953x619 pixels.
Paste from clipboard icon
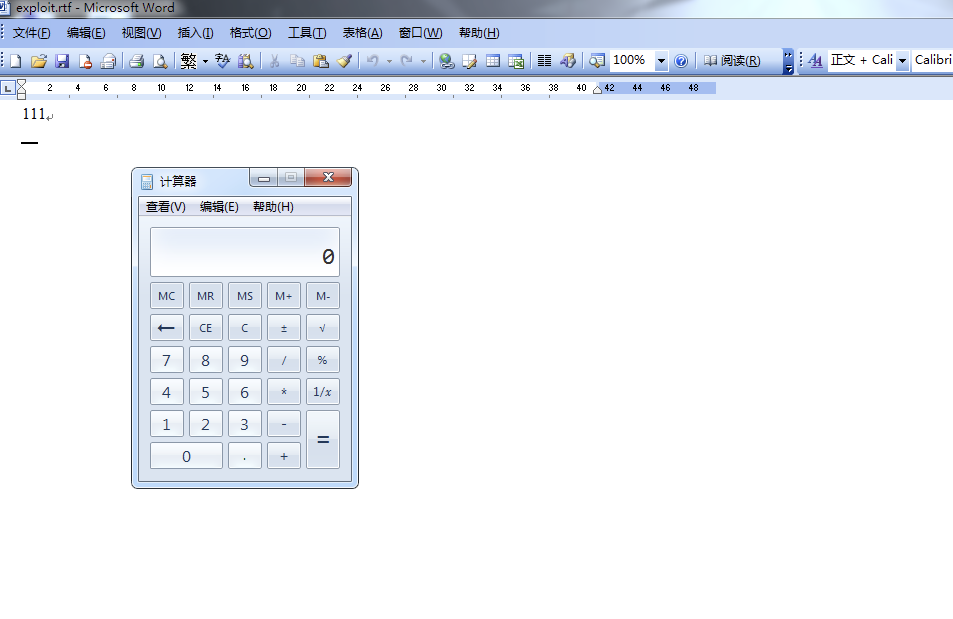320,61
